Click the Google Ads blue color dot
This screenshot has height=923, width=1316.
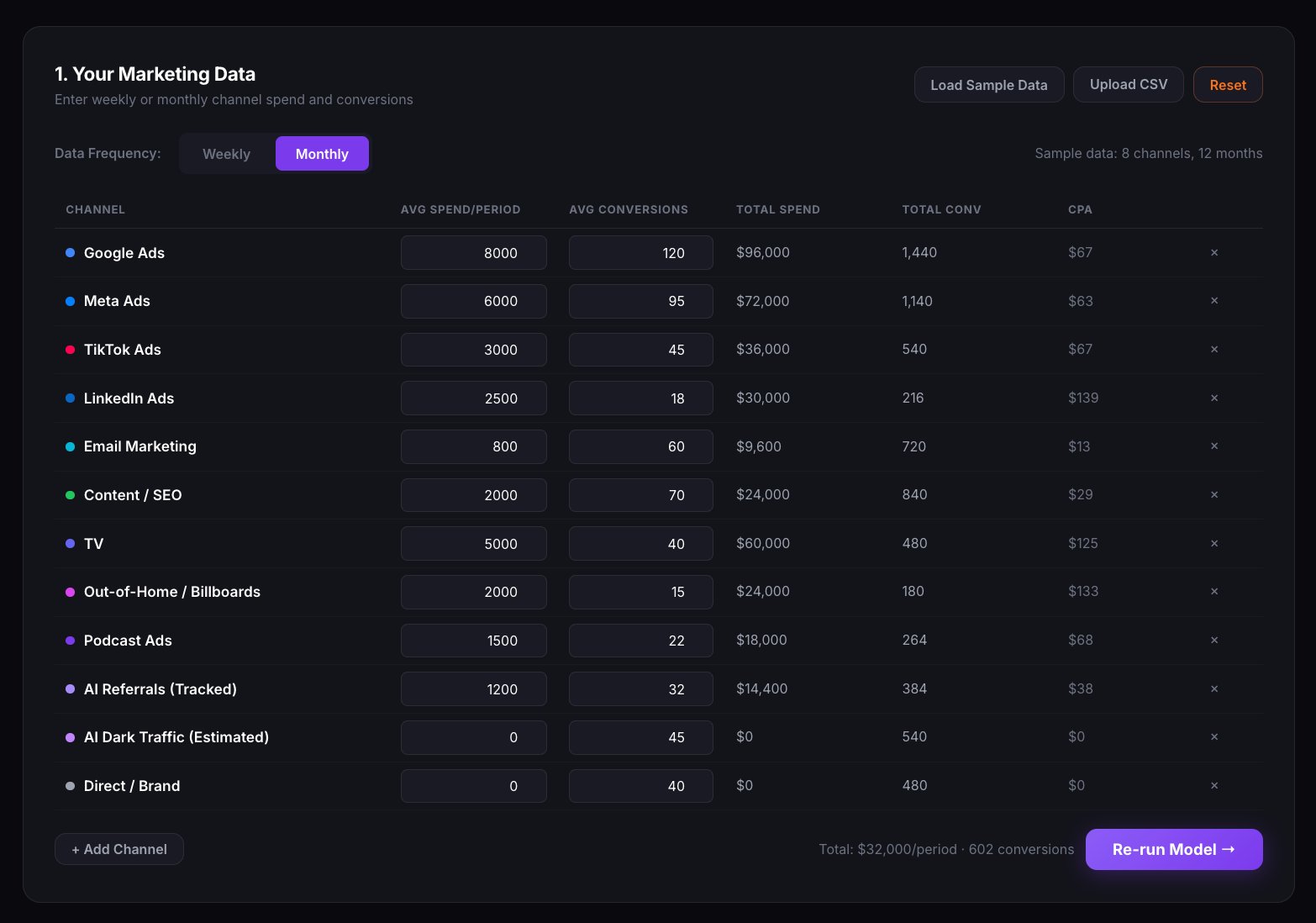[x=71, y=252]
